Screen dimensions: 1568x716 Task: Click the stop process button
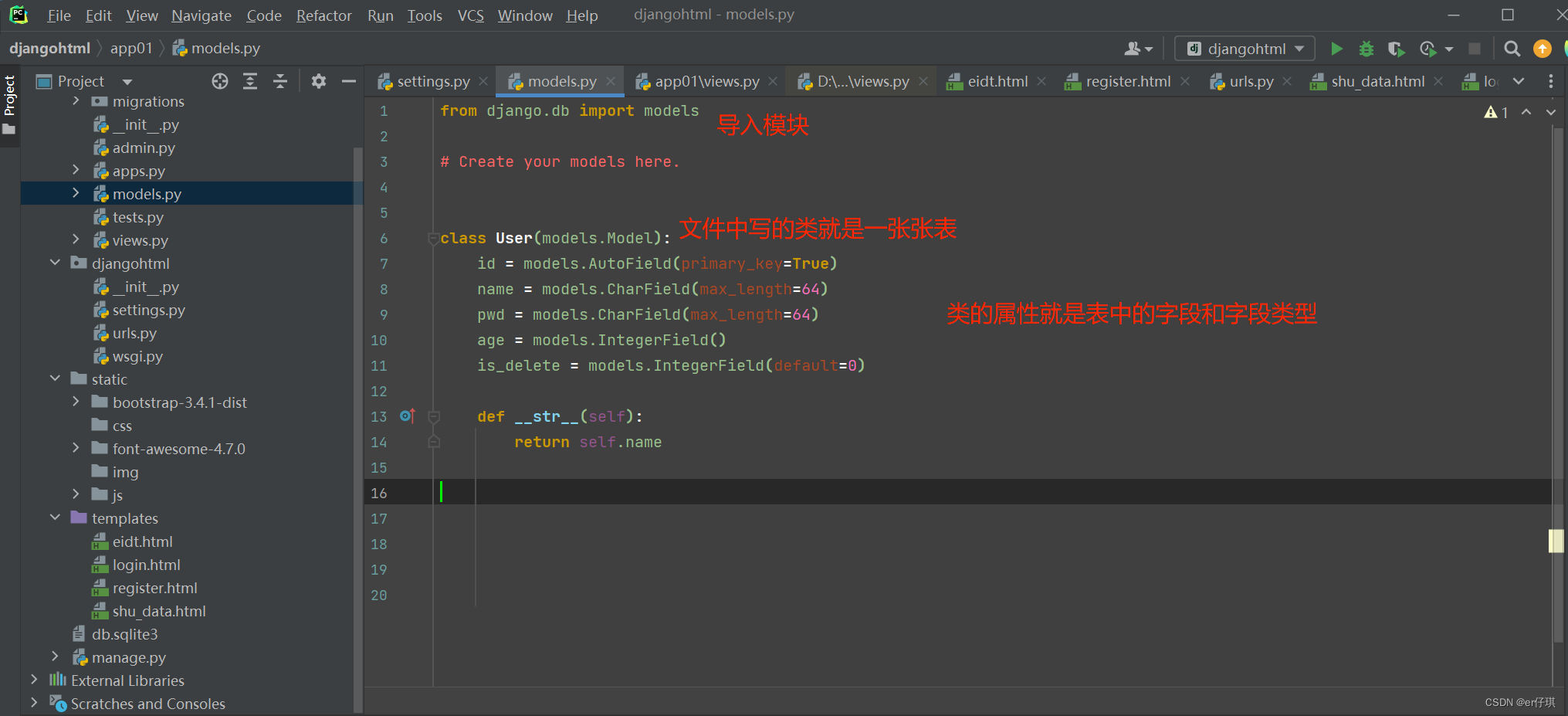pos(1474,49)
